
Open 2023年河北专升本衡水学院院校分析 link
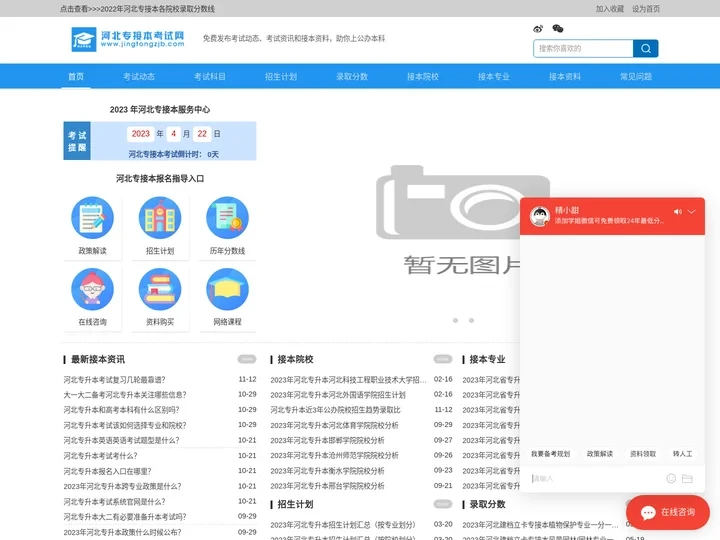(x=327, y=471)
